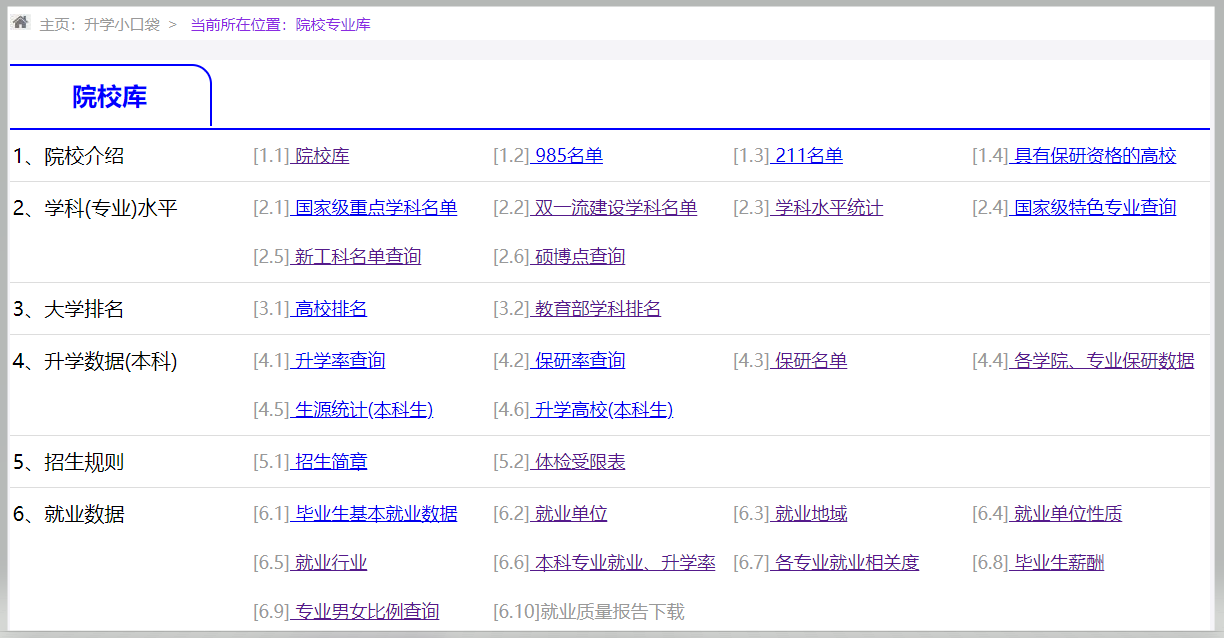Screen dimensions: 1224x638
Task: Open 教育部学科排名 link
Action: [596, 309]
